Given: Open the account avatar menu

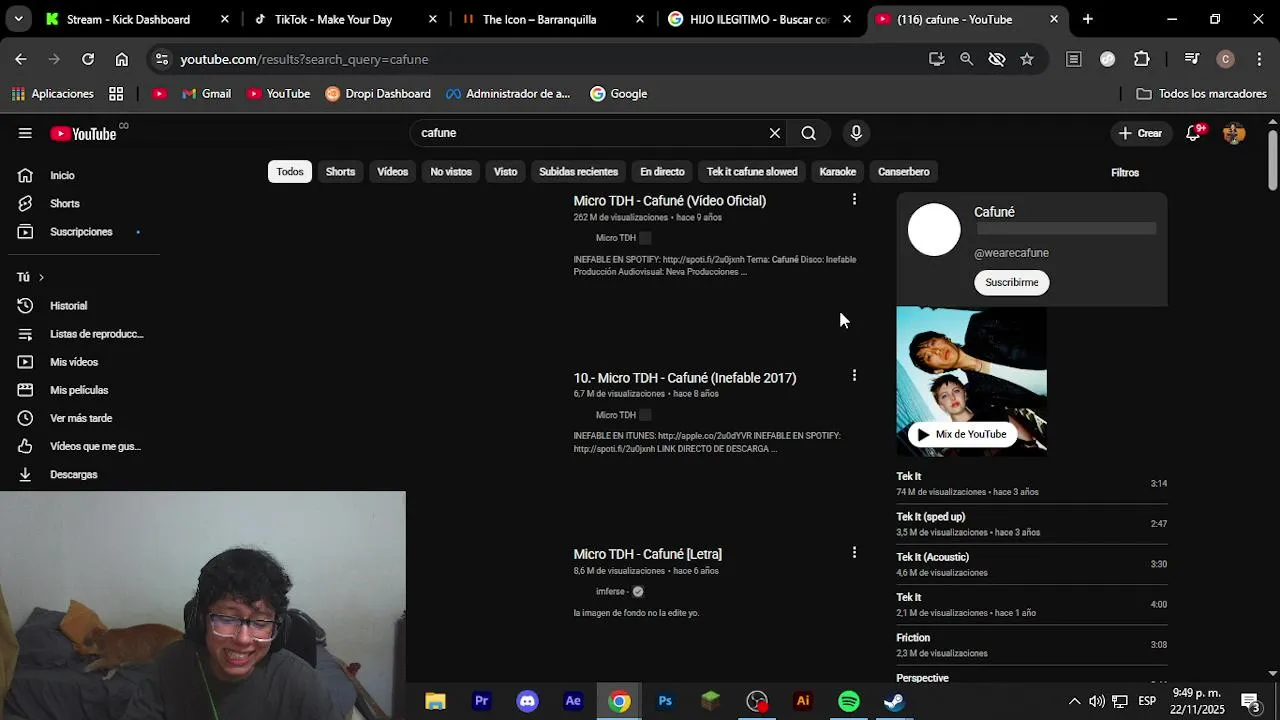Looking at the screenshot, I should 1234,133.
